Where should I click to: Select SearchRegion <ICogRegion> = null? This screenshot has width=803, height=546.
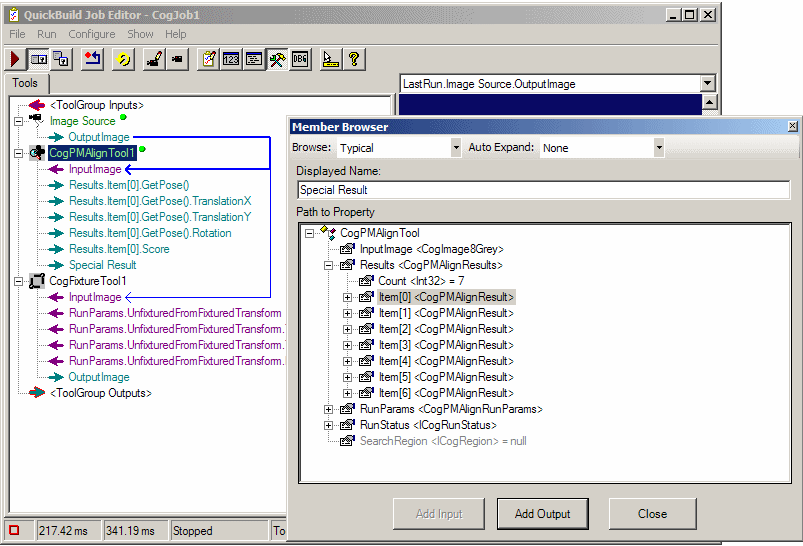click(x=443, y=441)
